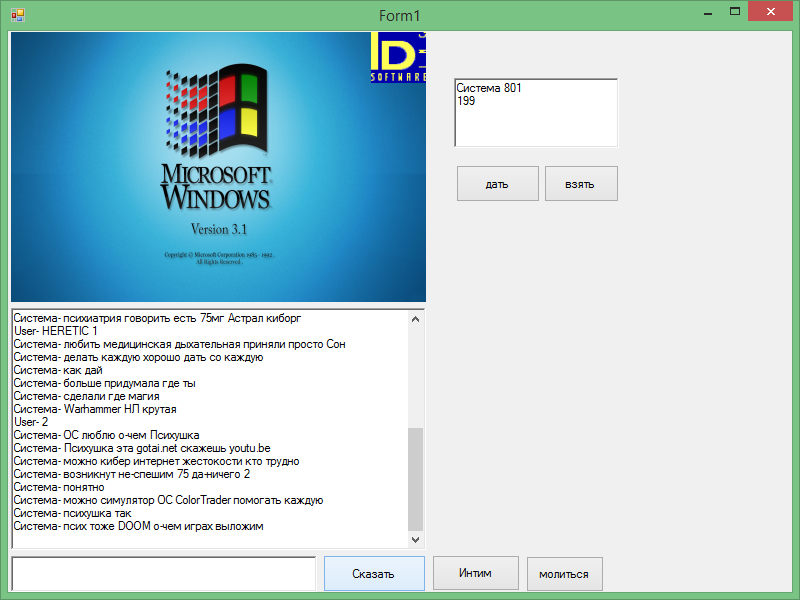This screenshot has height=600, width=800.
Task: Click the value '199' in the text box
Action: (466, 101)
